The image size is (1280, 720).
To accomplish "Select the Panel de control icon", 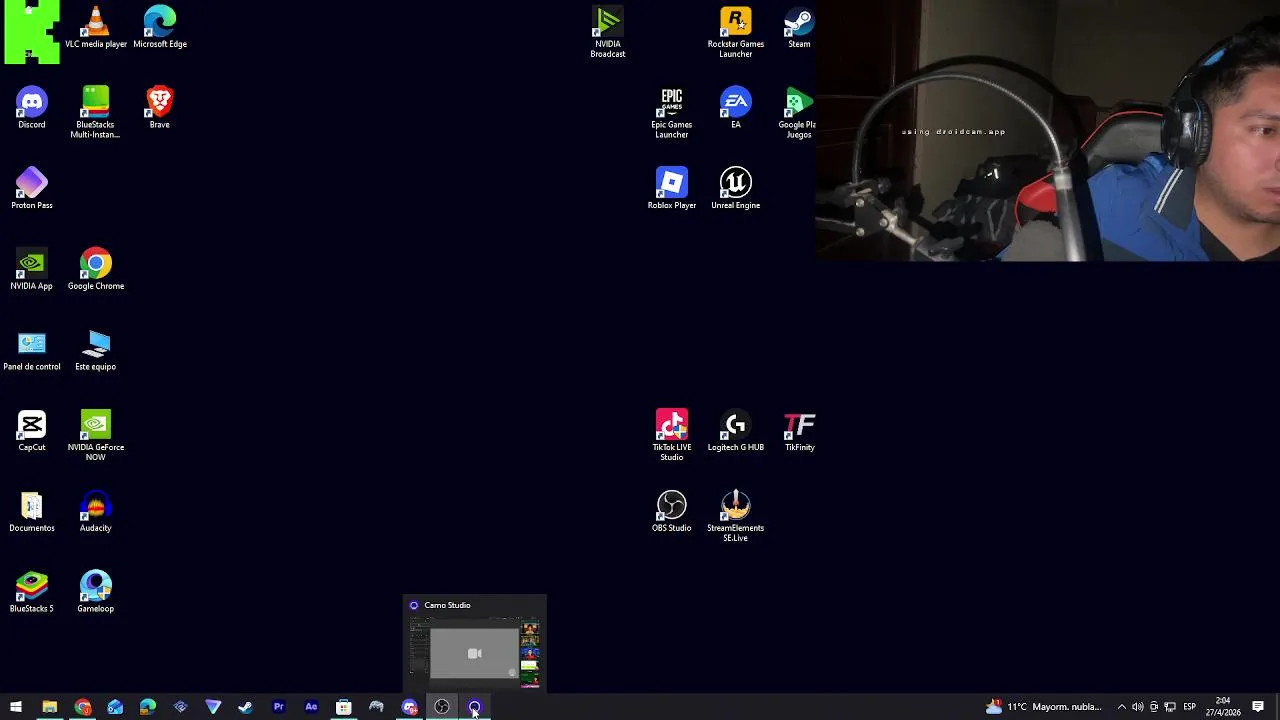I will 32,350.
